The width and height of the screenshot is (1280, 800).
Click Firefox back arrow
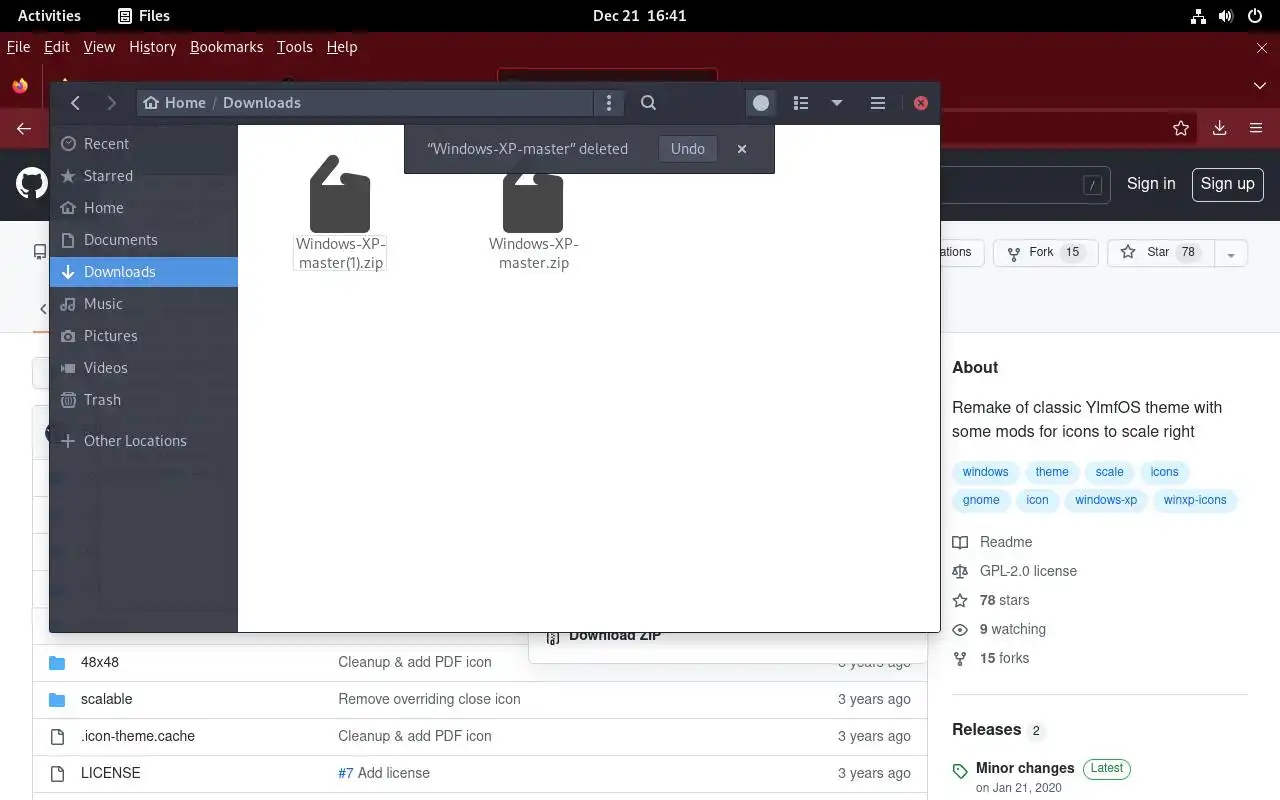coord(24,128)
